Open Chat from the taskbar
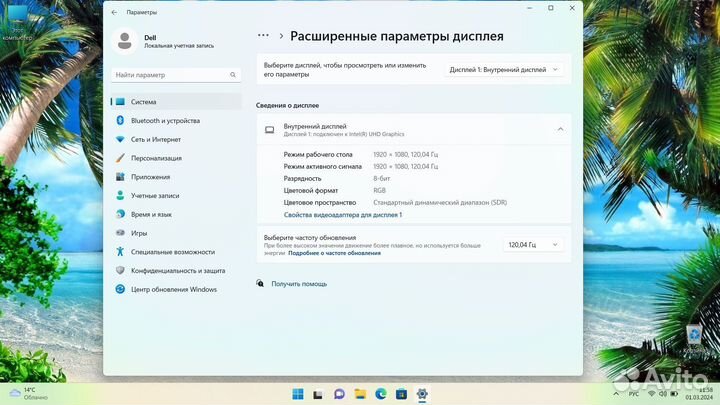 [x=339, y=394]
